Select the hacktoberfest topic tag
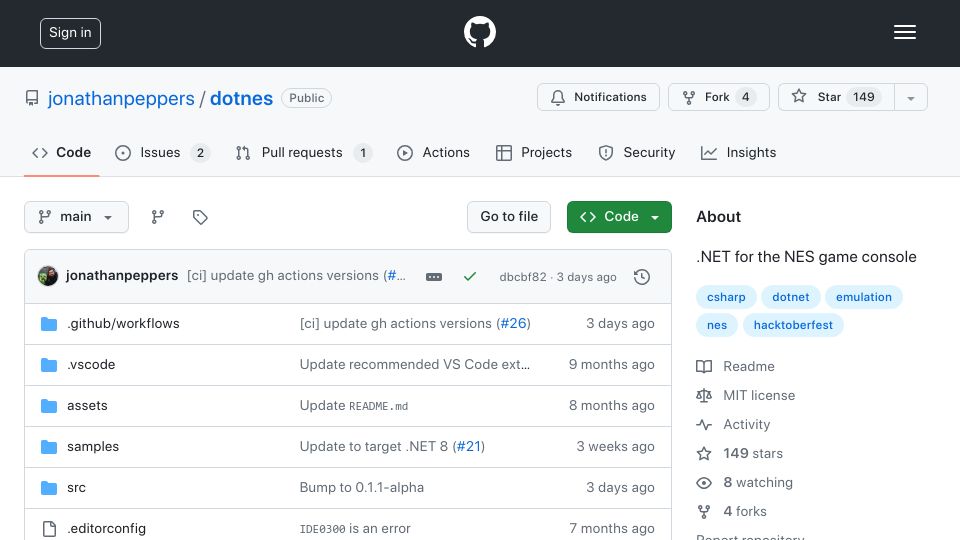The height and width of the screenshot is (540, 960). coord(793,325)
